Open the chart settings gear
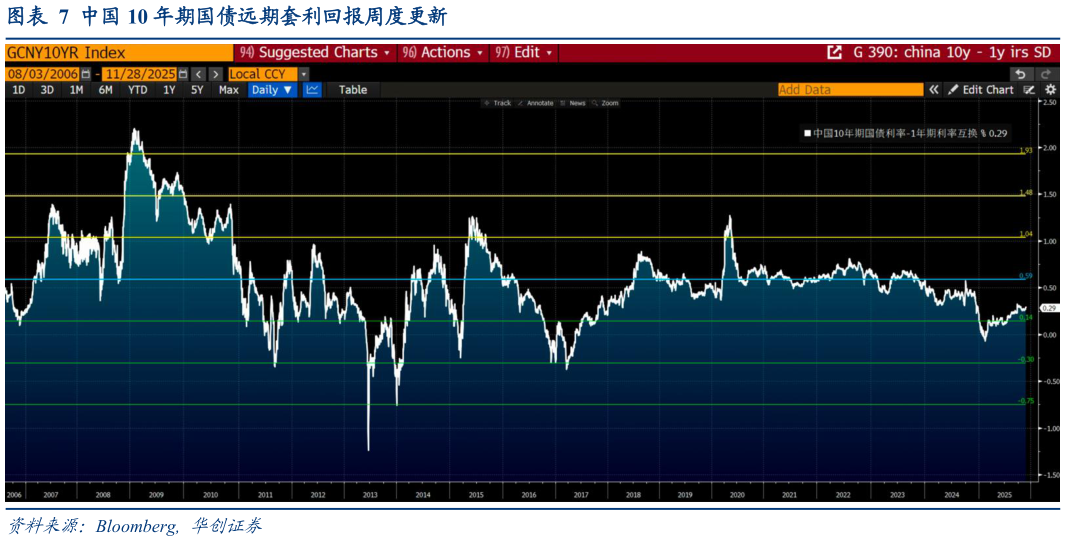Image resolution: width=1066 pixels, height=541 pixels. coord(1050,90)
